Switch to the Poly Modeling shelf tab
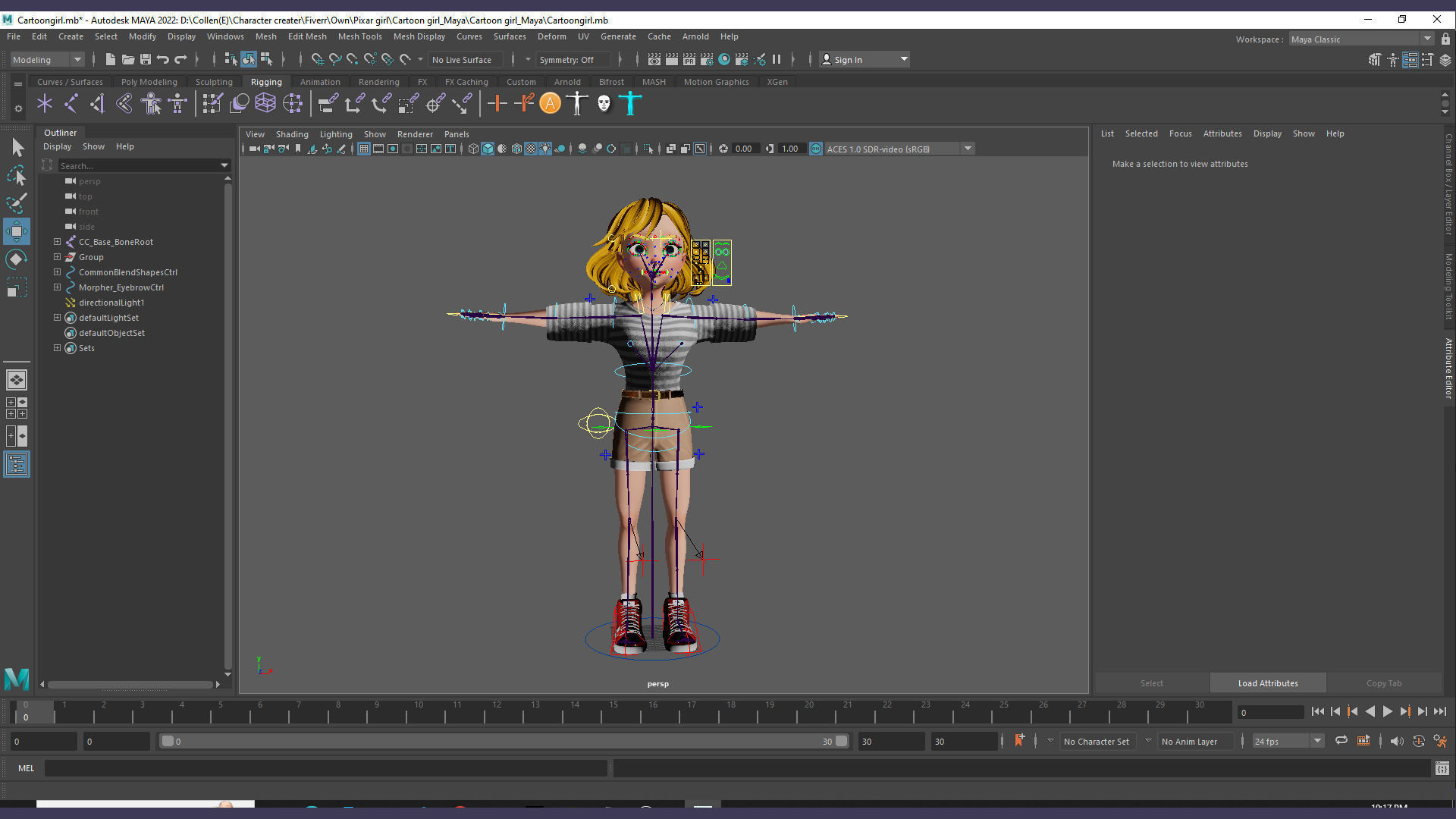Image resolution: width=1456 pixels, height=819 pixels. pyautogui.click(x=149, y=82)
